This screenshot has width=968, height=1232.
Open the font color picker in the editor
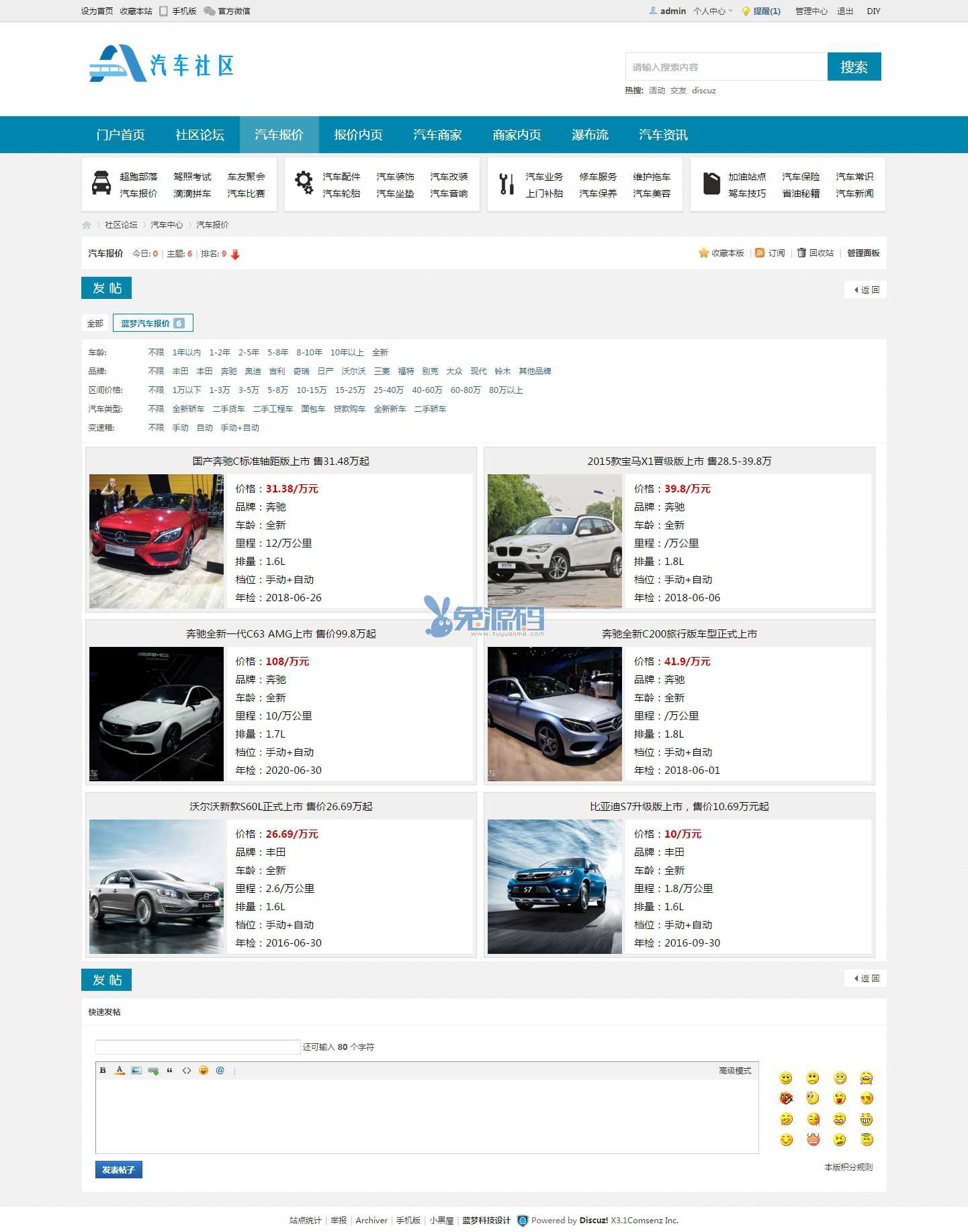point(120,1070)
